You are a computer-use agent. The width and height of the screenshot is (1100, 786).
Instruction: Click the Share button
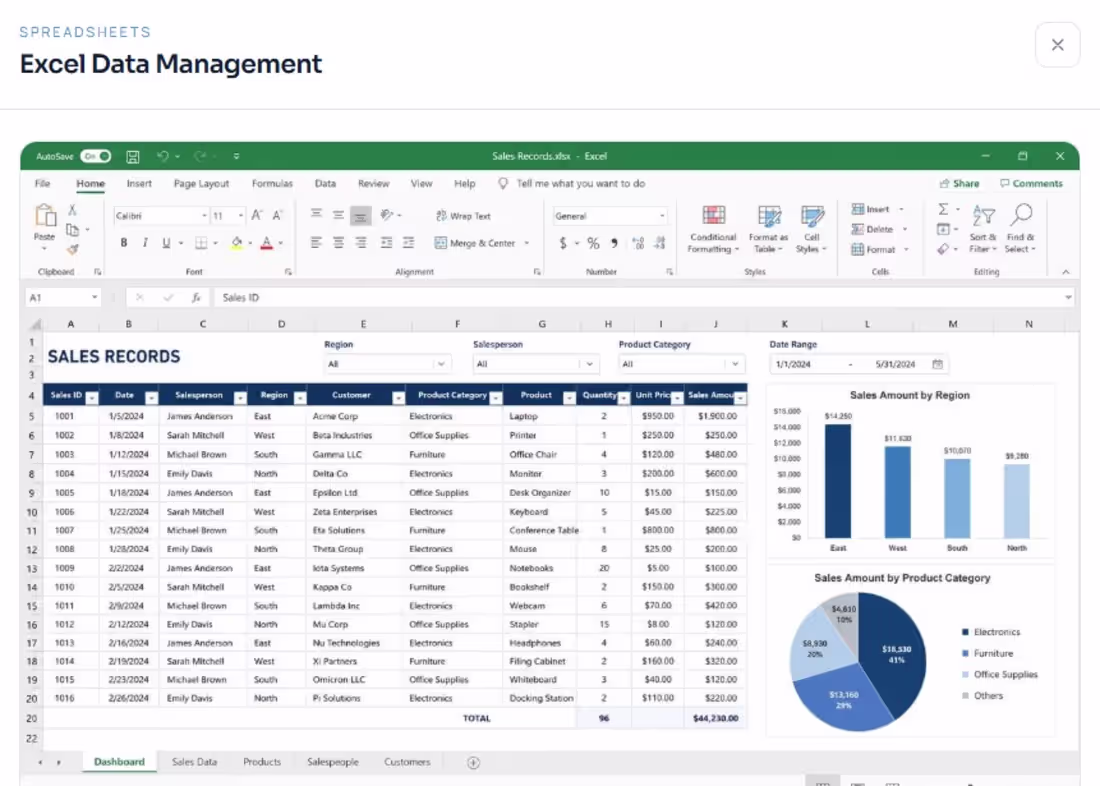pos(960,183)
